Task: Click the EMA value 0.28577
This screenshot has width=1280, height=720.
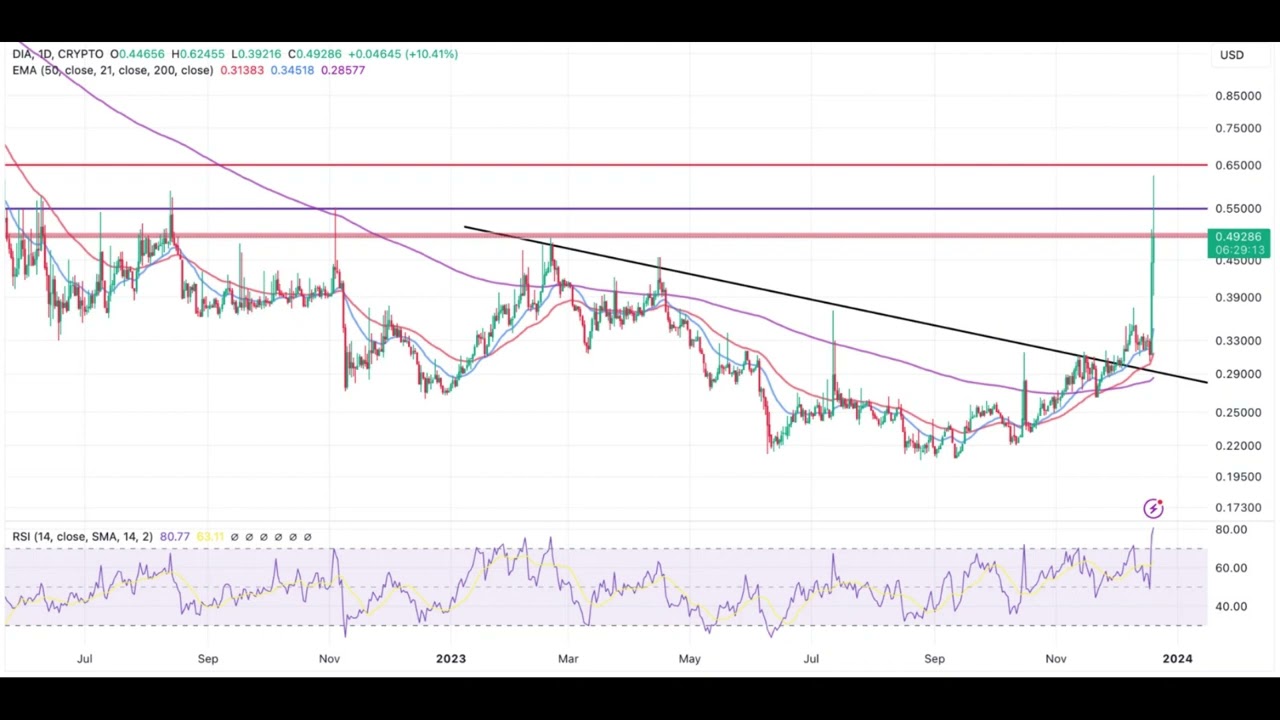Action: tap(343, 70)
